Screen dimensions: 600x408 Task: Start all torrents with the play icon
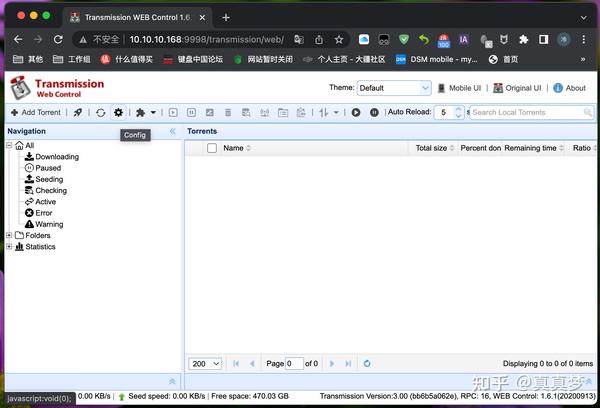tap(356, 113)
